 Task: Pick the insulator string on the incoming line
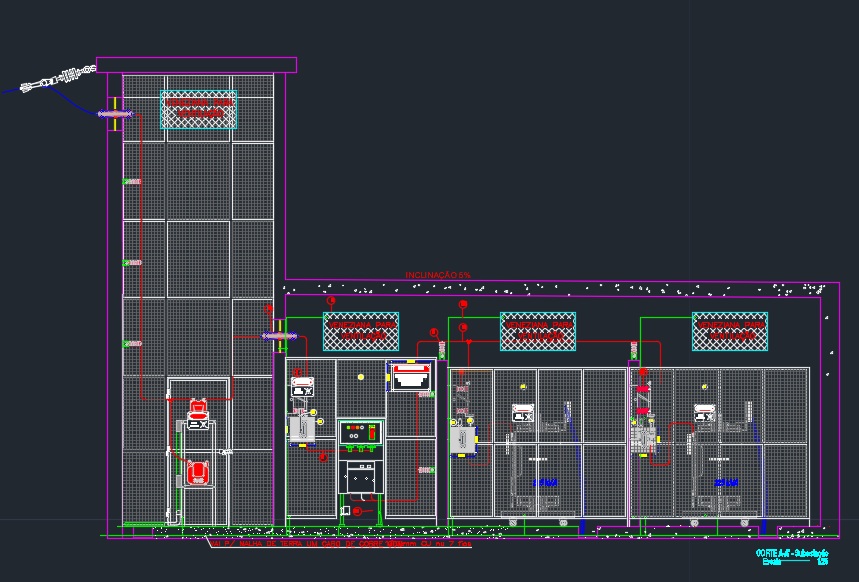point(58,78)
